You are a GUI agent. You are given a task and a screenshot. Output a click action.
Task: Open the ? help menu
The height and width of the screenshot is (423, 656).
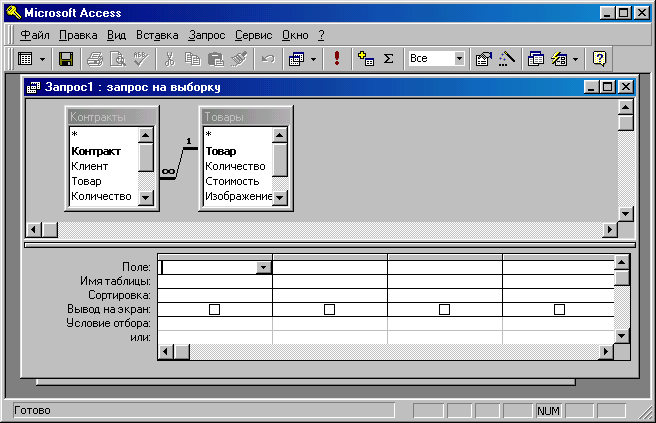click(x=321, y=35)
